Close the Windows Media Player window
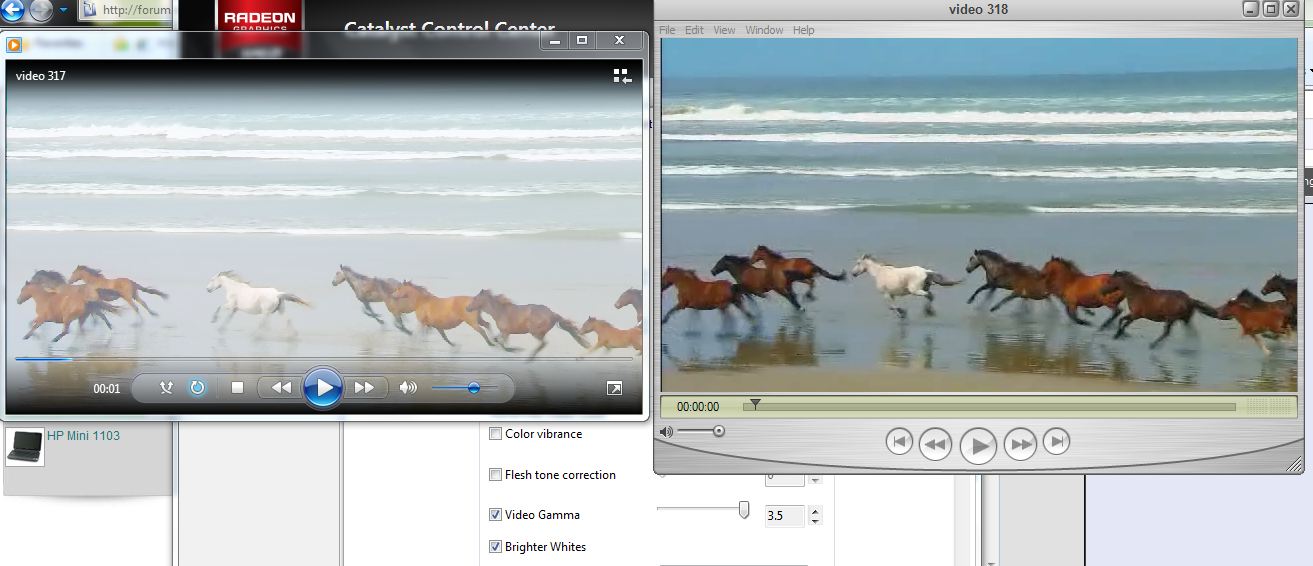The image size is (1313, 566). [619, 40]
